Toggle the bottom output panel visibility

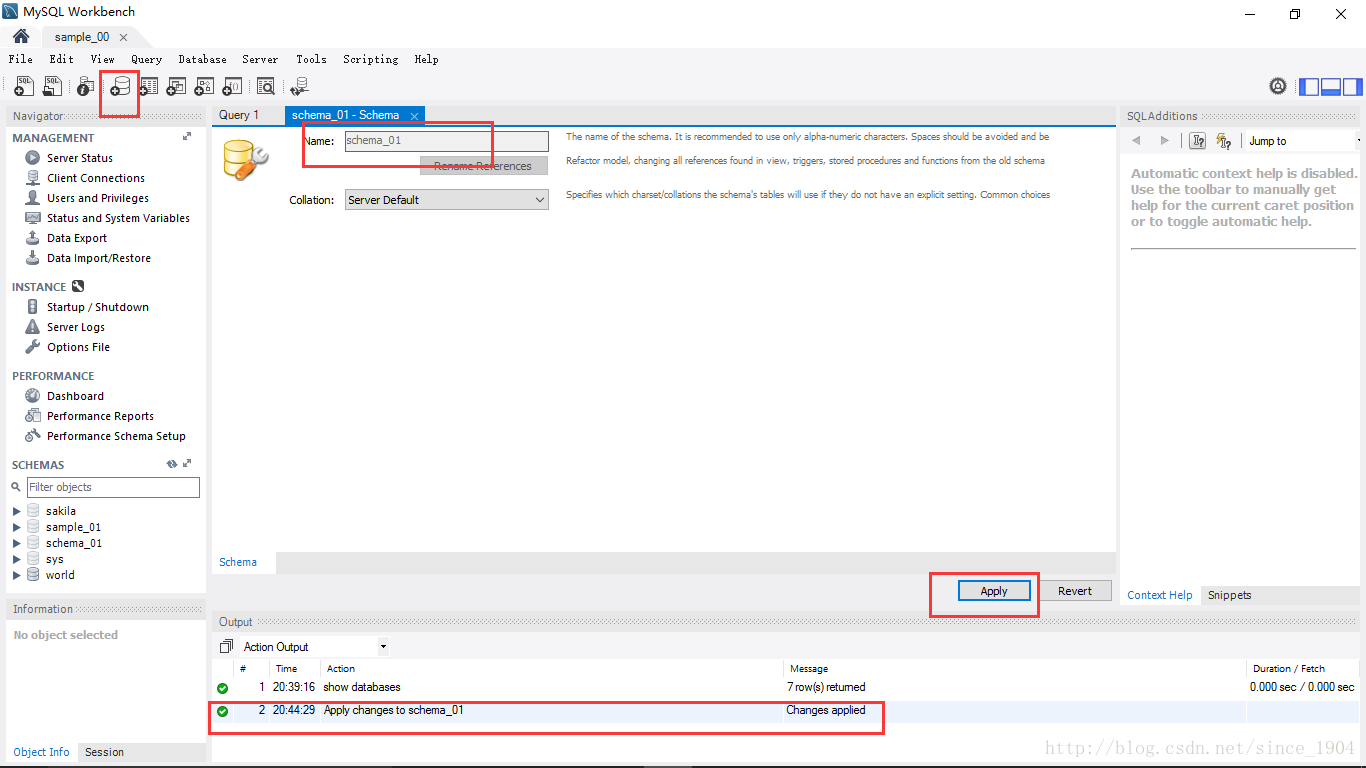1330,87
